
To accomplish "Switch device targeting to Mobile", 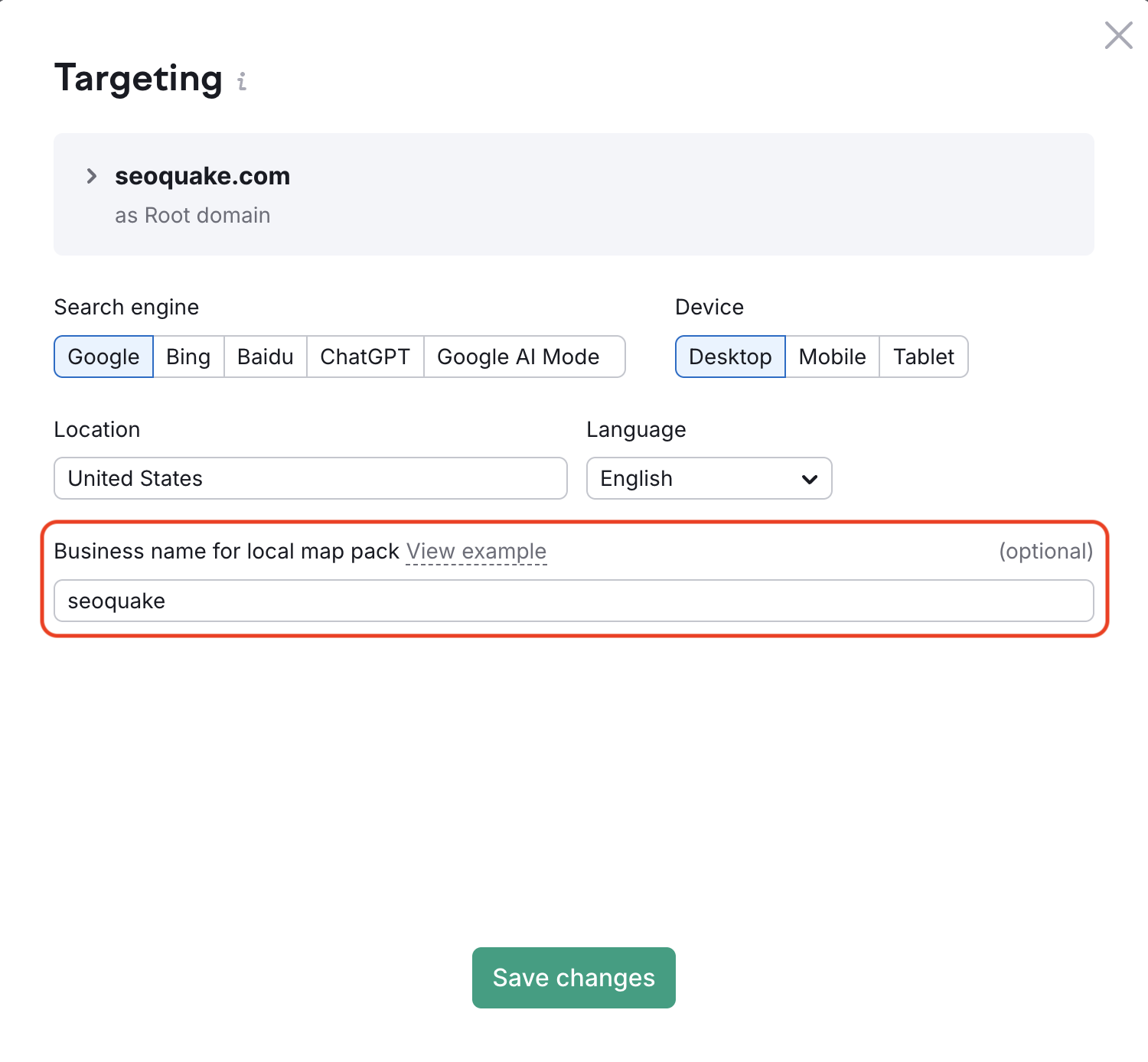I will tap(832, 357).
